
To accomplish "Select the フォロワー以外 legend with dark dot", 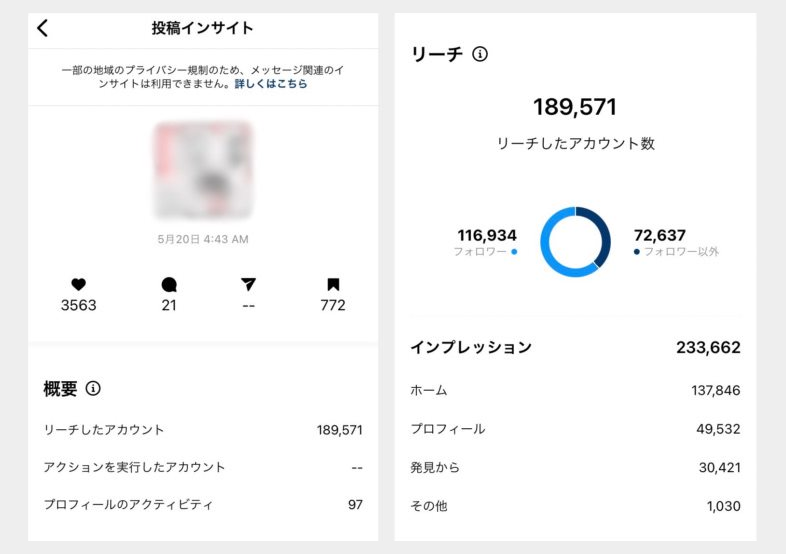I will [676, 251].
